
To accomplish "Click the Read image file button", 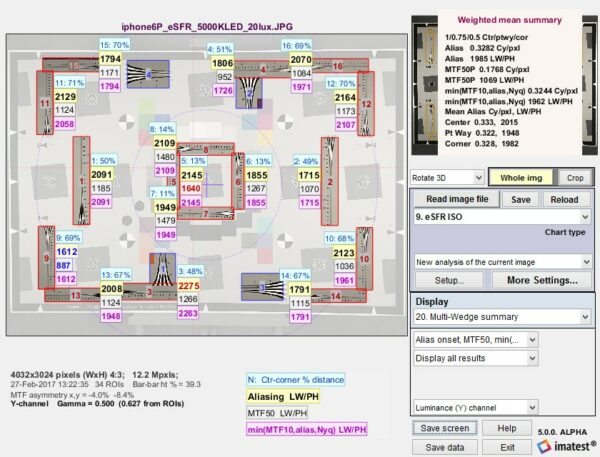I will 455,199.
